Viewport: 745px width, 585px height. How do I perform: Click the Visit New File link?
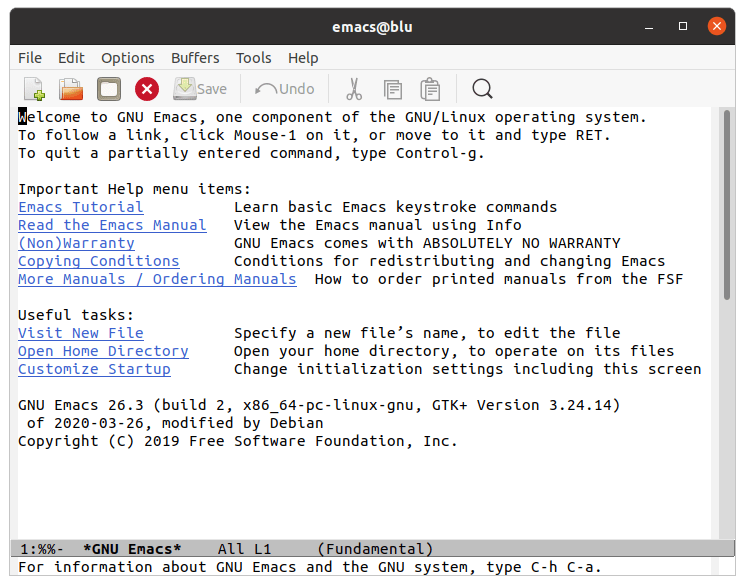81,333
